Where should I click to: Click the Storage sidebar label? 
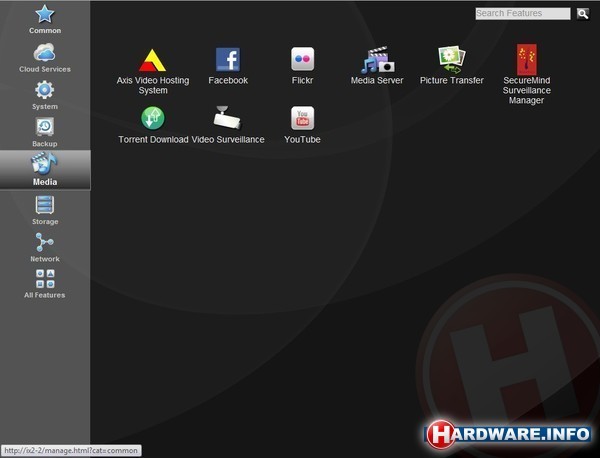[45, 222]
